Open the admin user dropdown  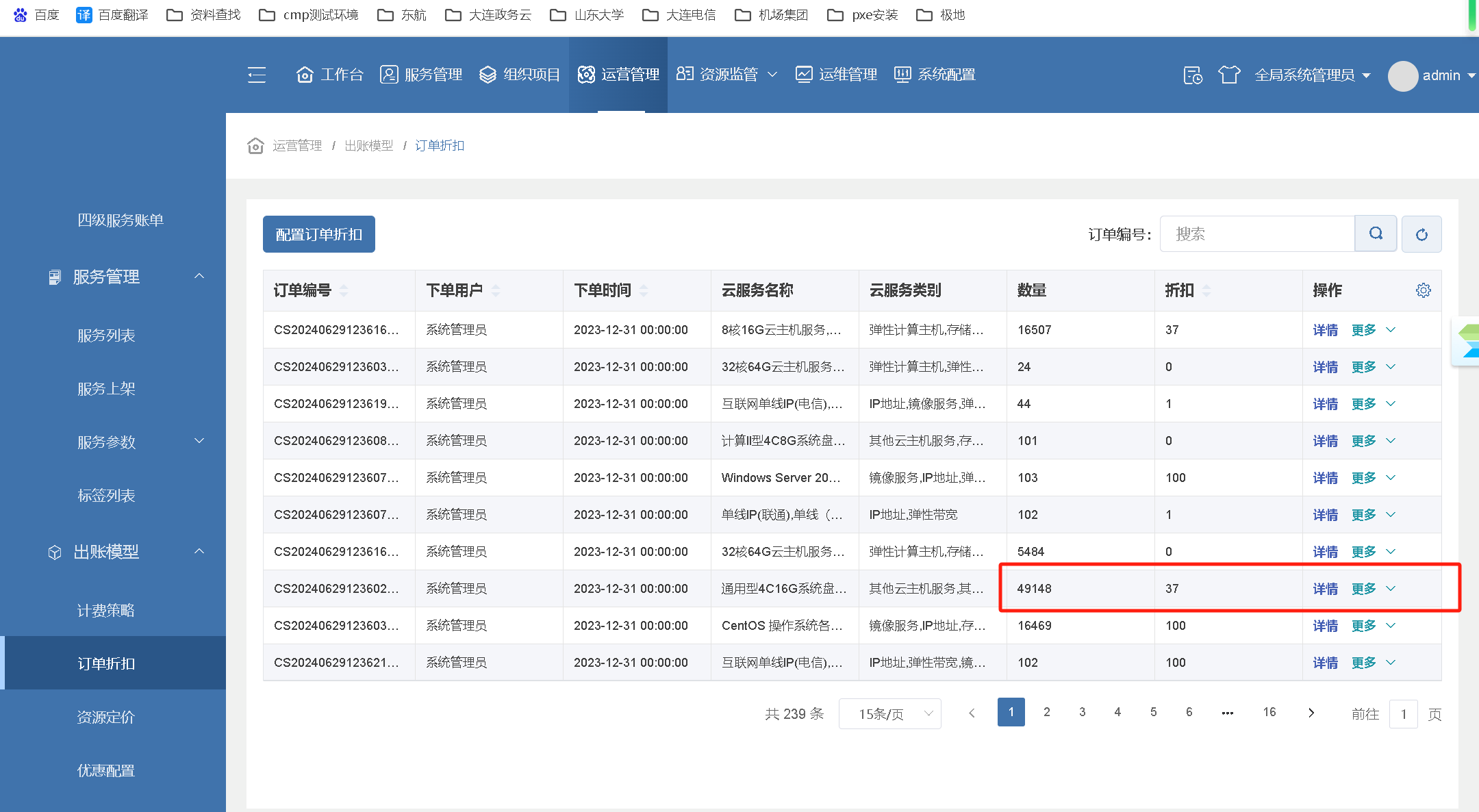[1448, 75]
